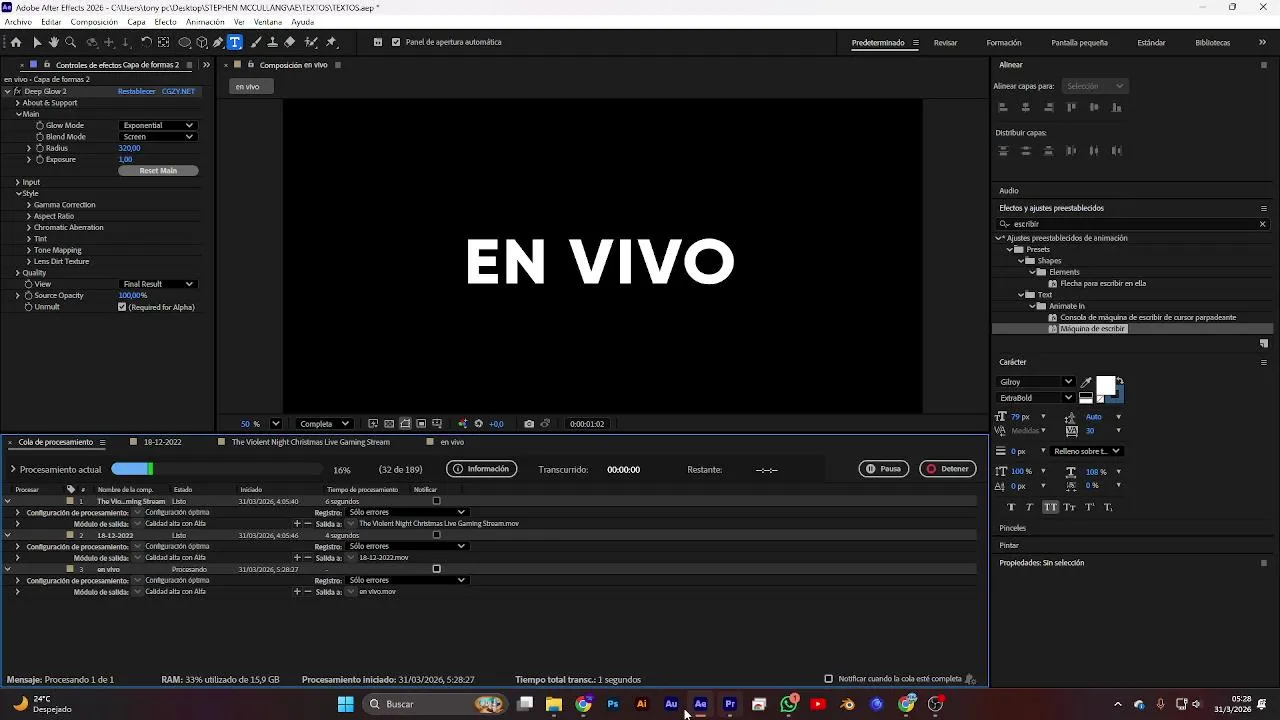Select the Eraser tool
The height and width of the screenshot is (720, 1280).
pyautogui.click(x=290, y=43)
